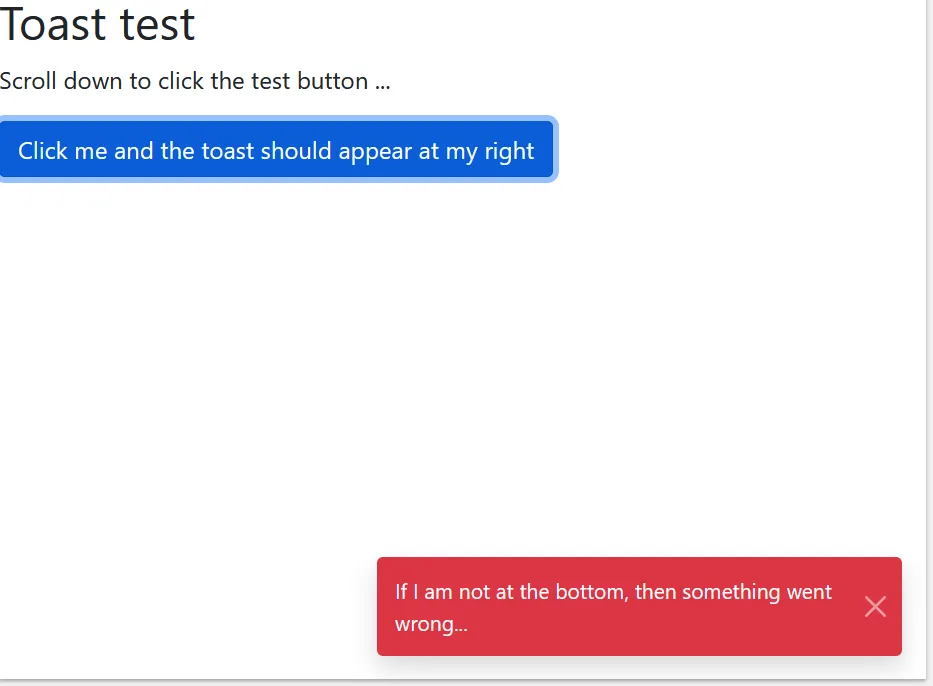
Task: Click the red toast message text
Action: (x=612, y=608)
